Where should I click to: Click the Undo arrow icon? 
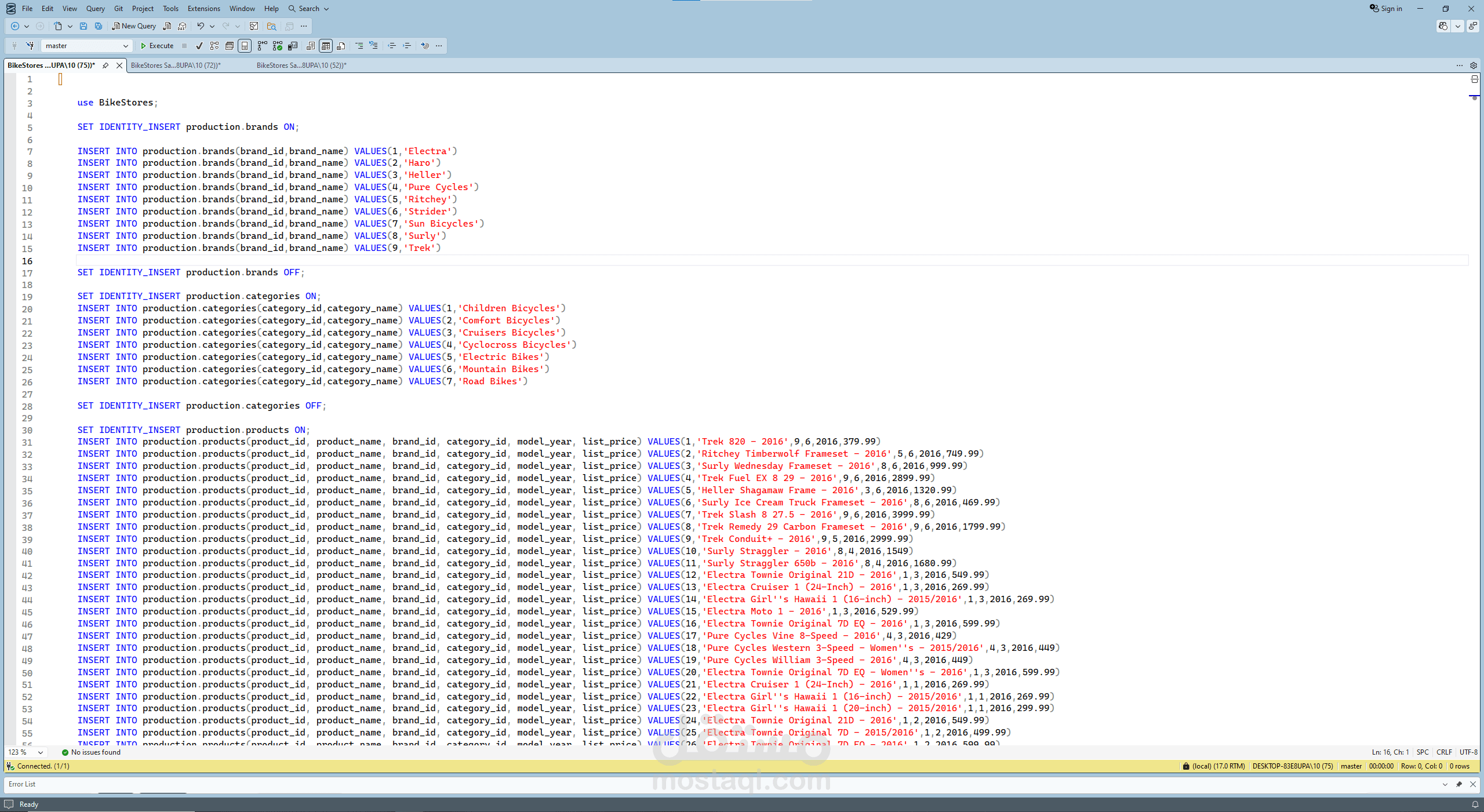(201, 26)
